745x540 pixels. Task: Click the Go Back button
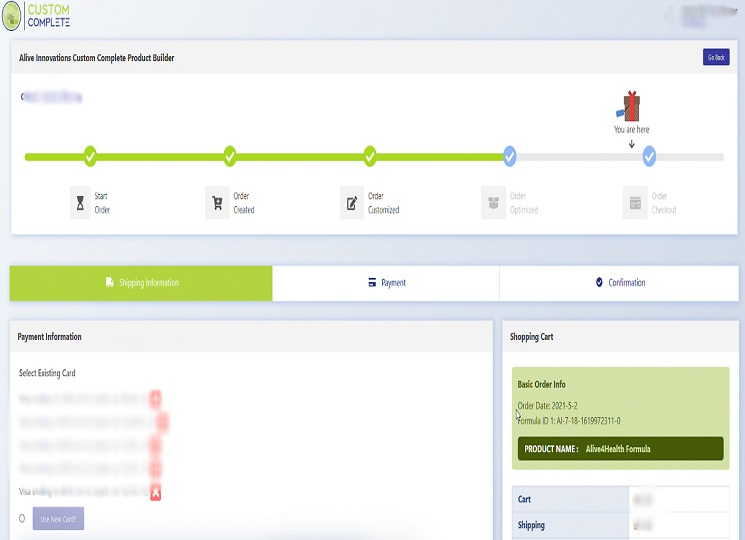pos(715,58)
